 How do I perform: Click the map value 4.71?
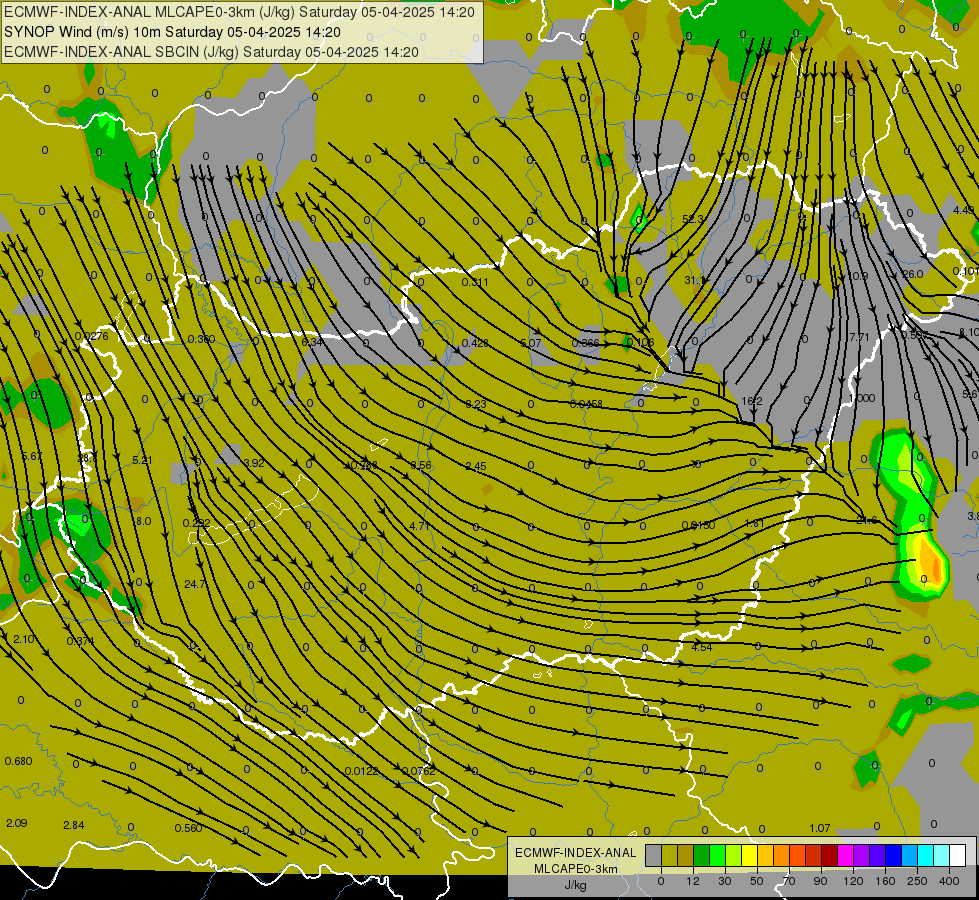[420, 526]
